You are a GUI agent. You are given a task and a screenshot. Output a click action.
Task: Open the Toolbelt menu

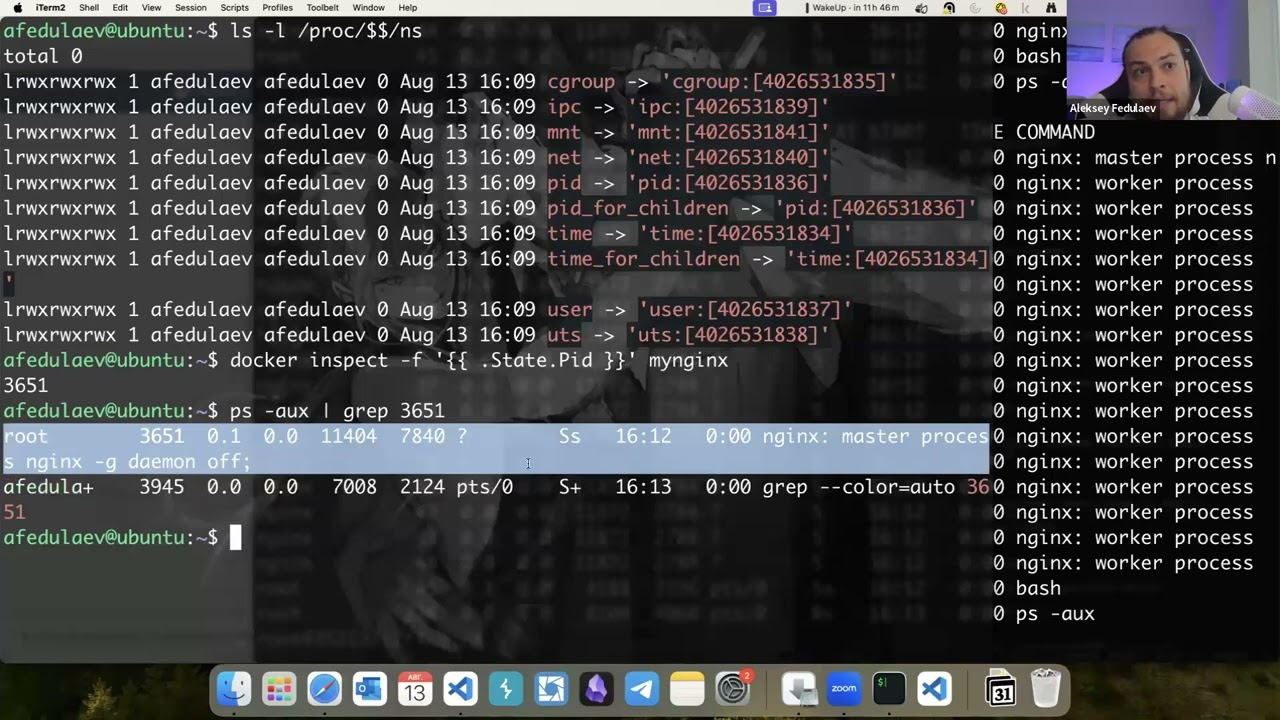(x=322, y=8)
